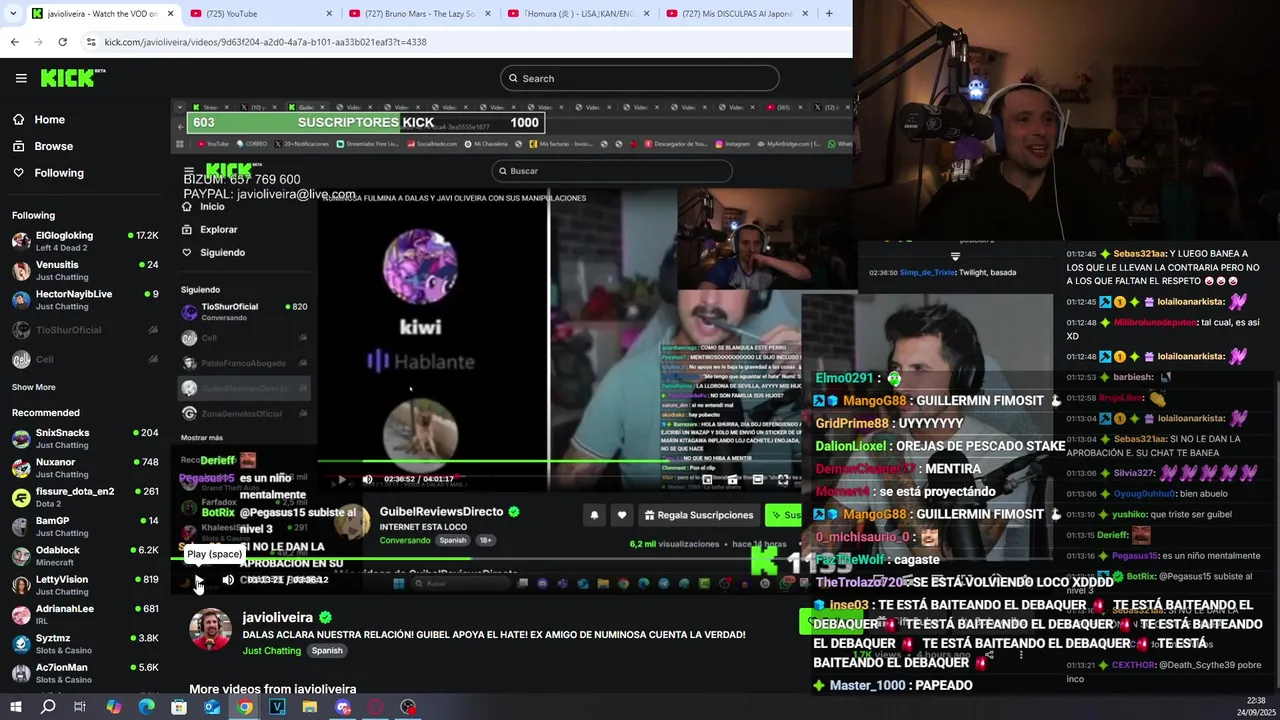
Task: Play the javioliveira VOD
Action: pos(199,580)
